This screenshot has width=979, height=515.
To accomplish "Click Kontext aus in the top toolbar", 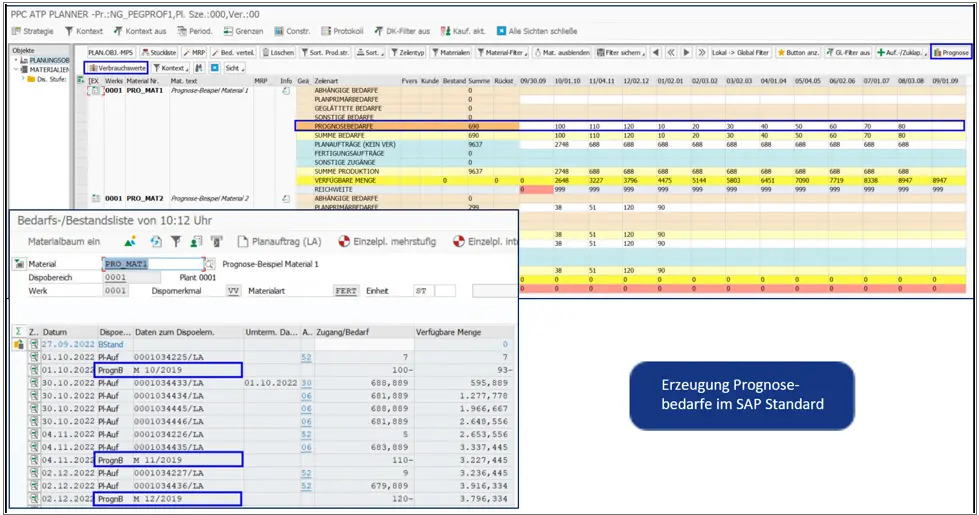I will [140, 31].
